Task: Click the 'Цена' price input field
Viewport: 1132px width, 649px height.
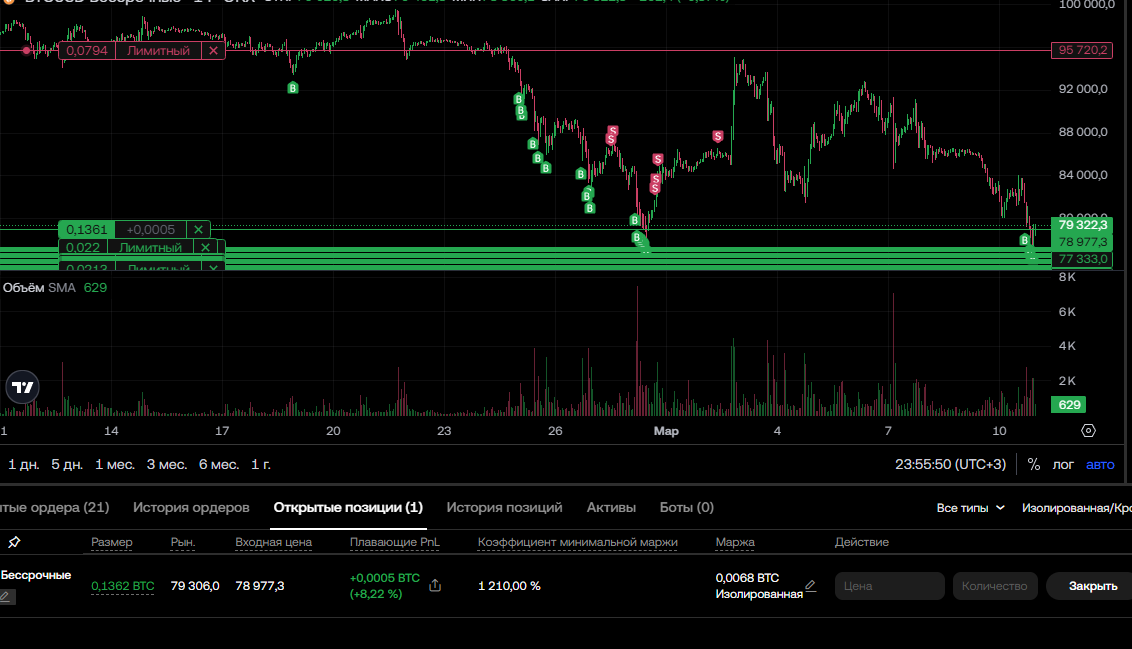Action: [889, 586]
